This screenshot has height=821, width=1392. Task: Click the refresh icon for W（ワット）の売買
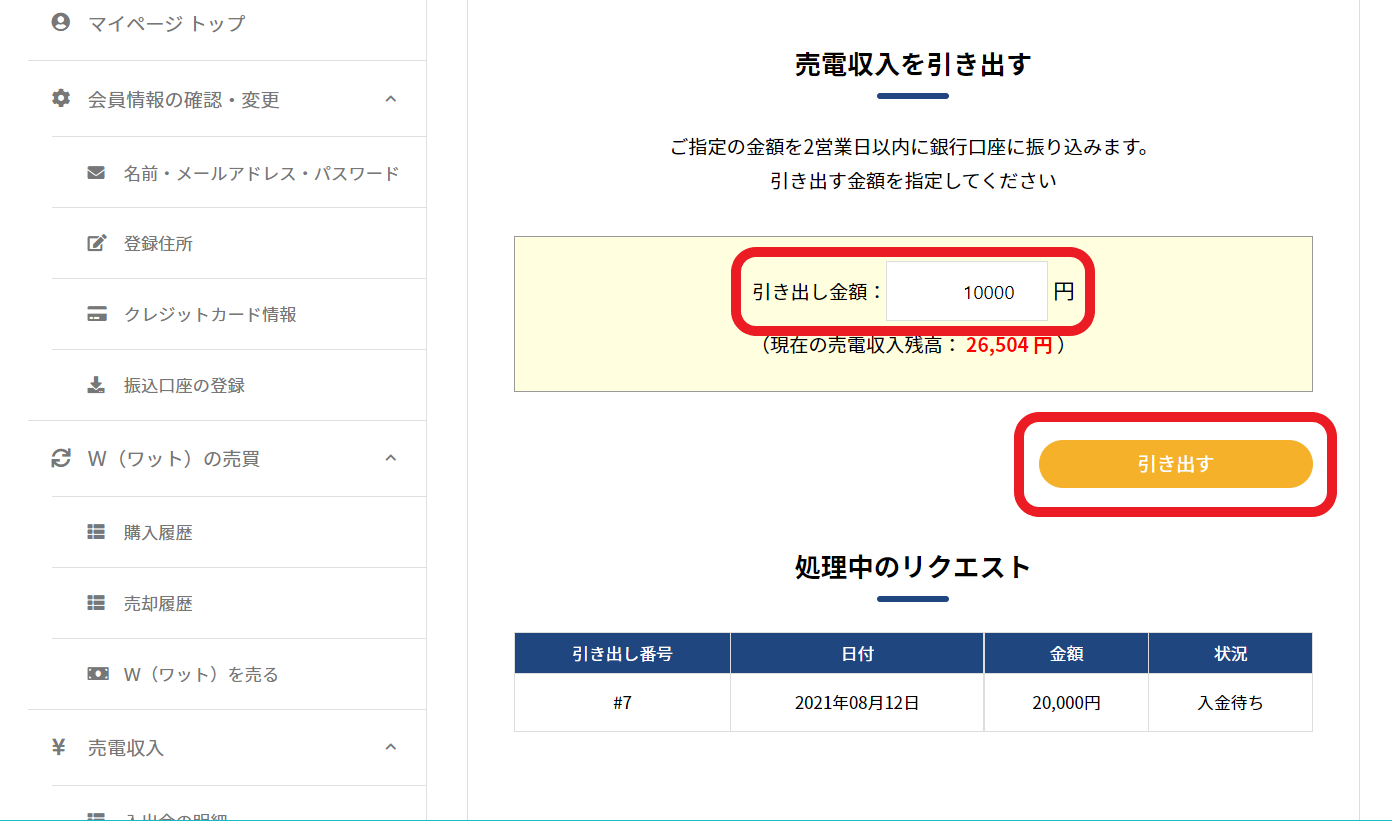pos(61,458)
